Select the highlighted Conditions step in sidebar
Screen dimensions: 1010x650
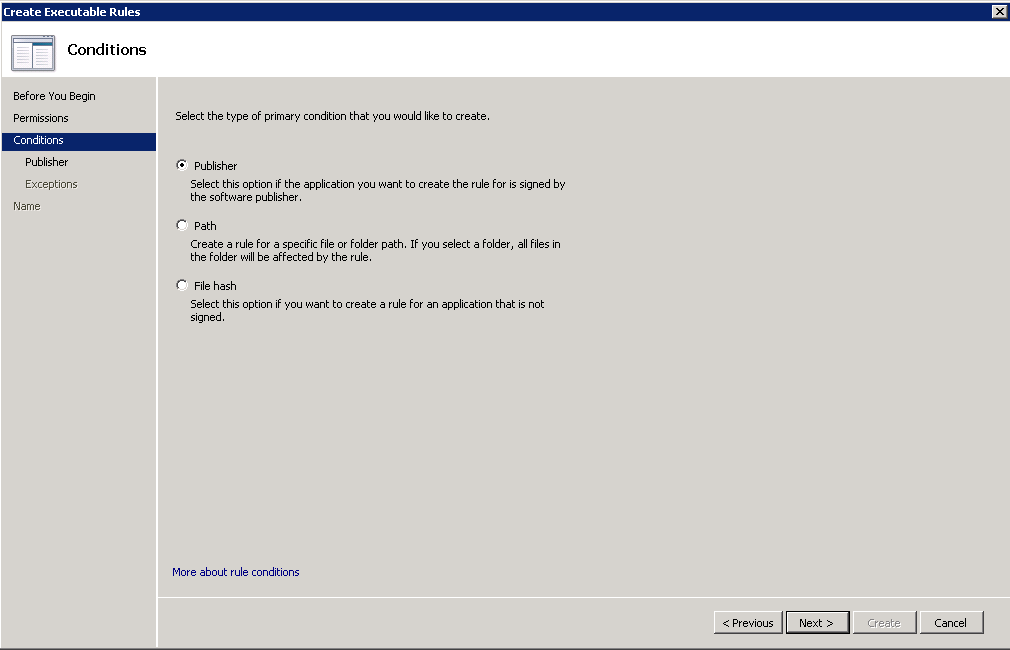coord(39,140)
